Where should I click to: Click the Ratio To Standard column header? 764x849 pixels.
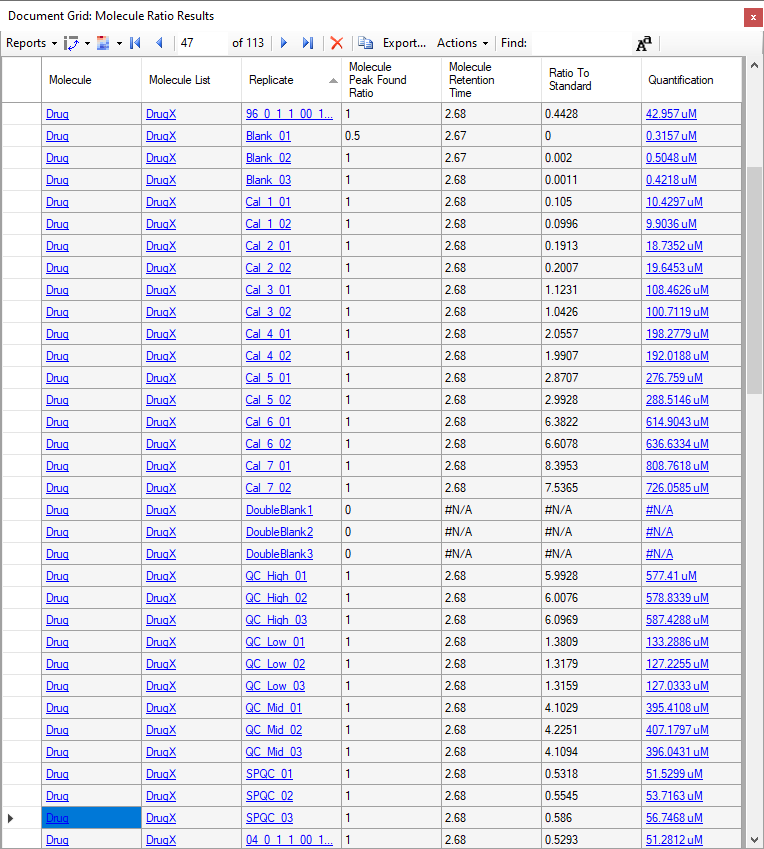[x=591, y=80]
